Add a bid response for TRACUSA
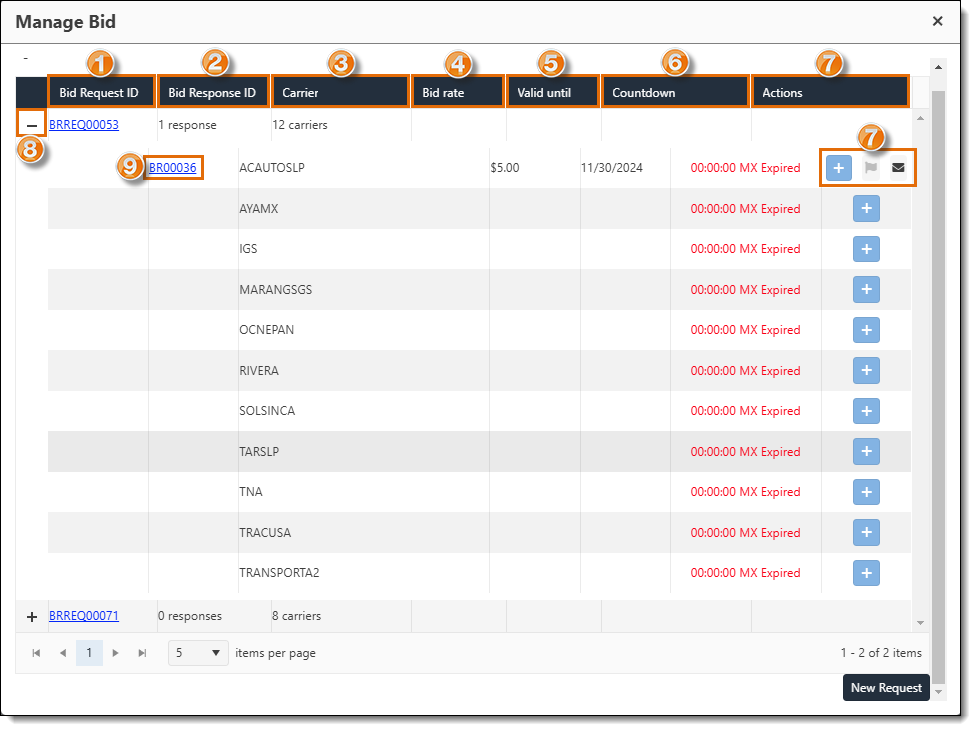976x731 pixels. (866, 532)
